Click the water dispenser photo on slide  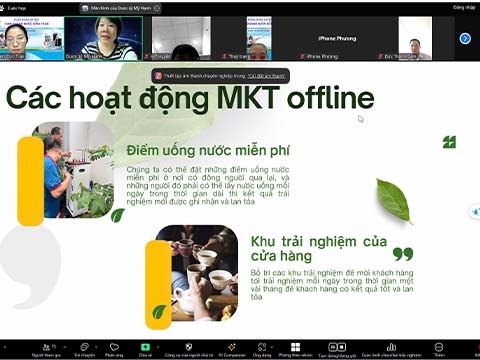click(79, 170)
